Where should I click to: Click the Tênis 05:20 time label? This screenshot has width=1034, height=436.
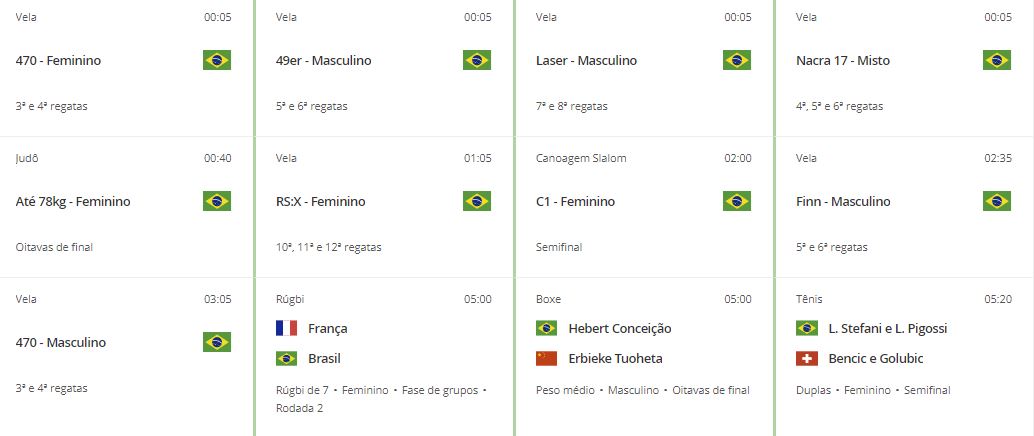[998, 299]
